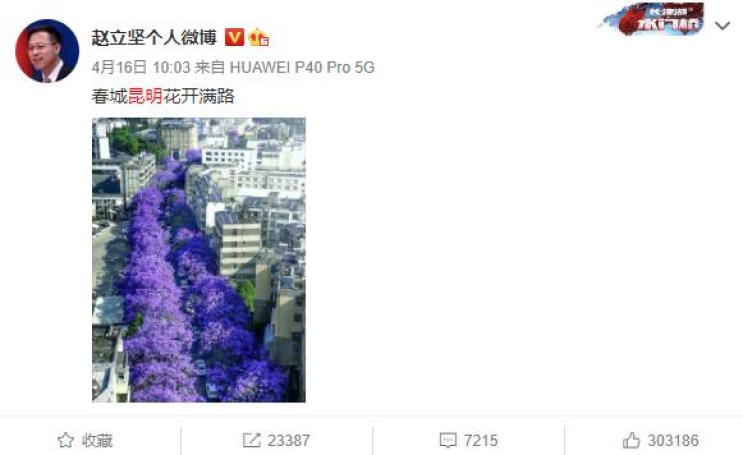Click the 7215 comment count

481,440
